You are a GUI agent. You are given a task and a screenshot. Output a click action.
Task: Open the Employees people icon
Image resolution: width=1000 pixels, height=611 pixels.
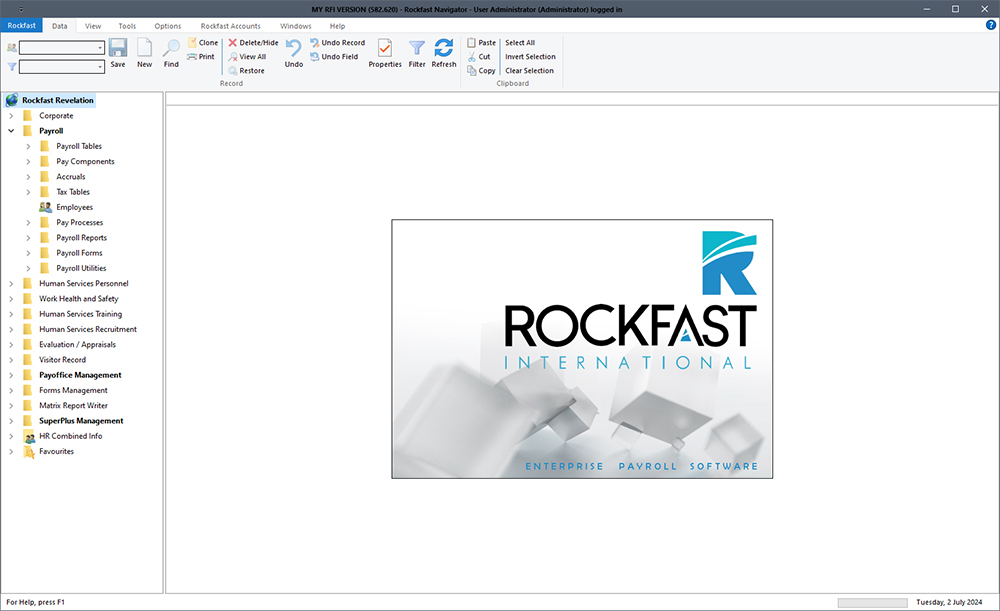pyautogui.click(x=45, y=207)
